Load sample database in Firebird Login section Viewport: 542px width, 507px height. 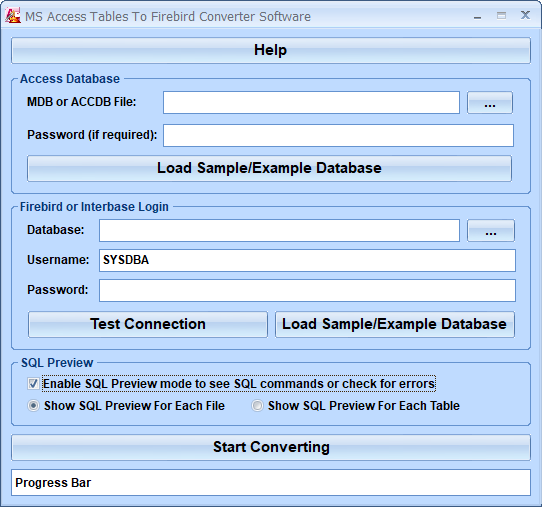[x=394, y=324]
